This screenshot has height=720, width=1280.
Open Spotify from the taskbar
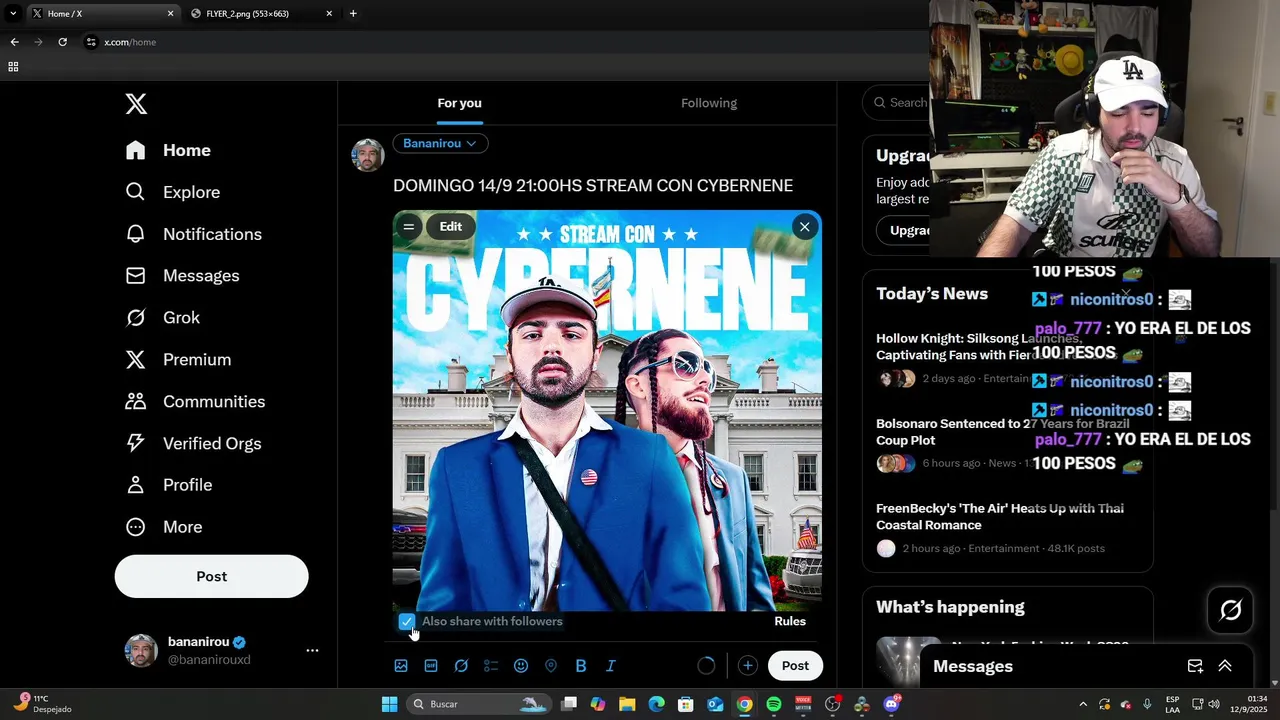click(x=774, y=704)
